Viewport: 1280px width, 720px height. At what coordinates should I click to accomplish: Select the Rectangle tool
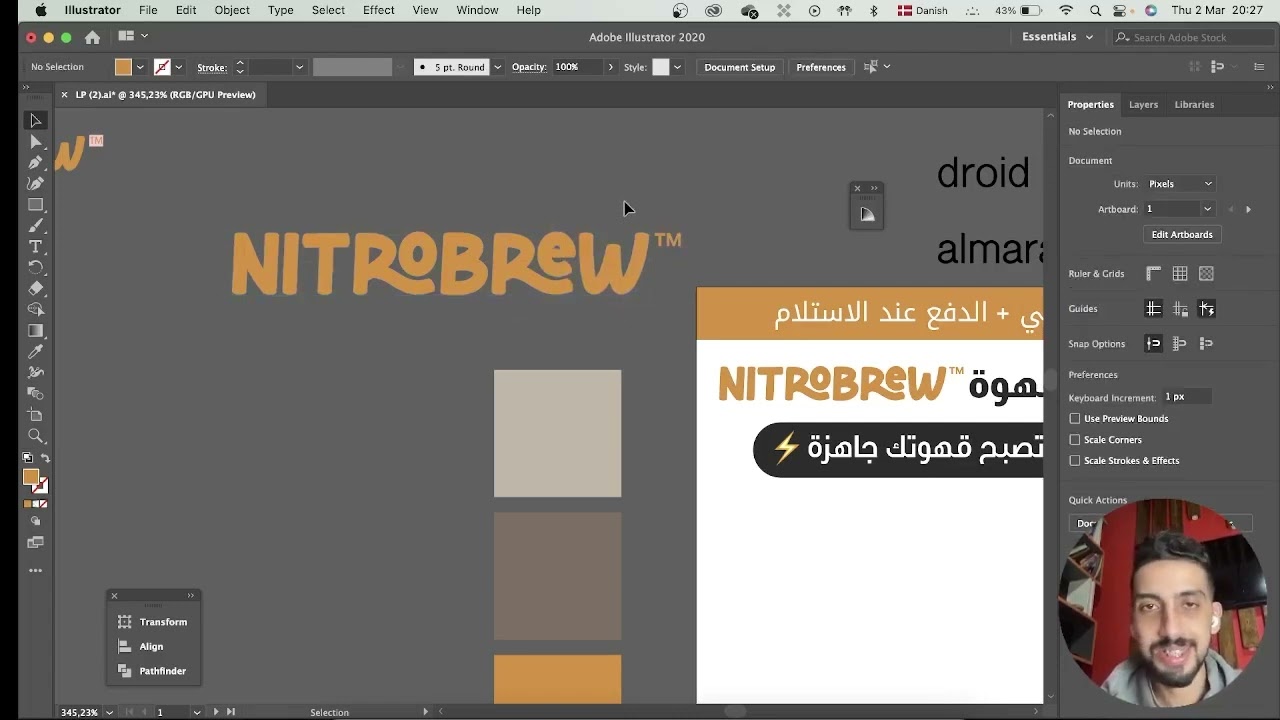[x=35, y=204]
